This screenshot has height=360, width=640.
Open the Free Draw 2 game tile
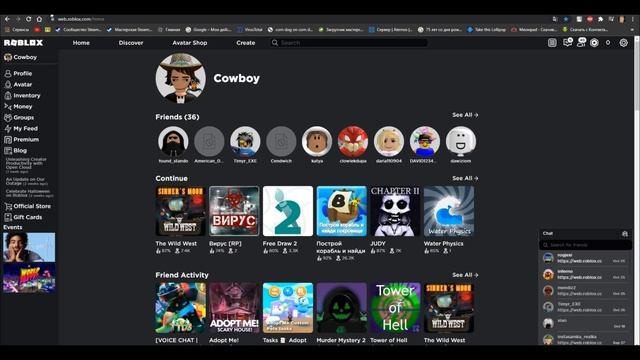coord(288,211)
